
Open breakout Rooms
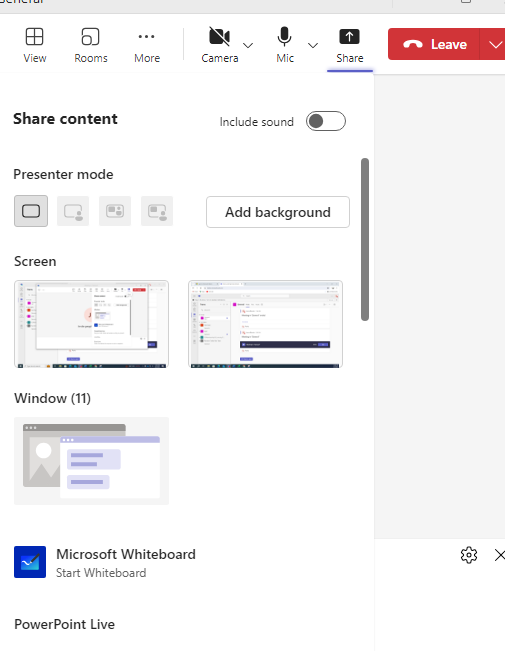(91, 45)
